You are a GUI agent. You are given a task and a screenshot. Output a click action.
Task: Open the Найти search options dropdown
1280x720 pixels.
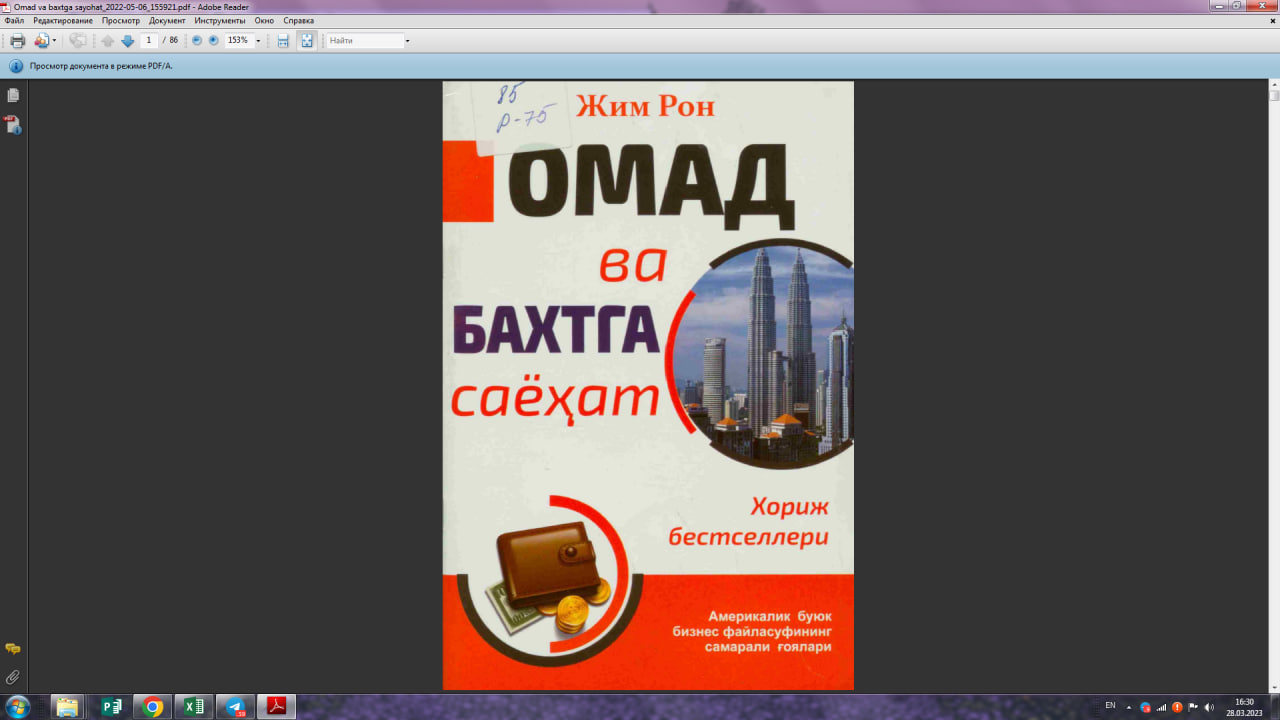[408, 41]
